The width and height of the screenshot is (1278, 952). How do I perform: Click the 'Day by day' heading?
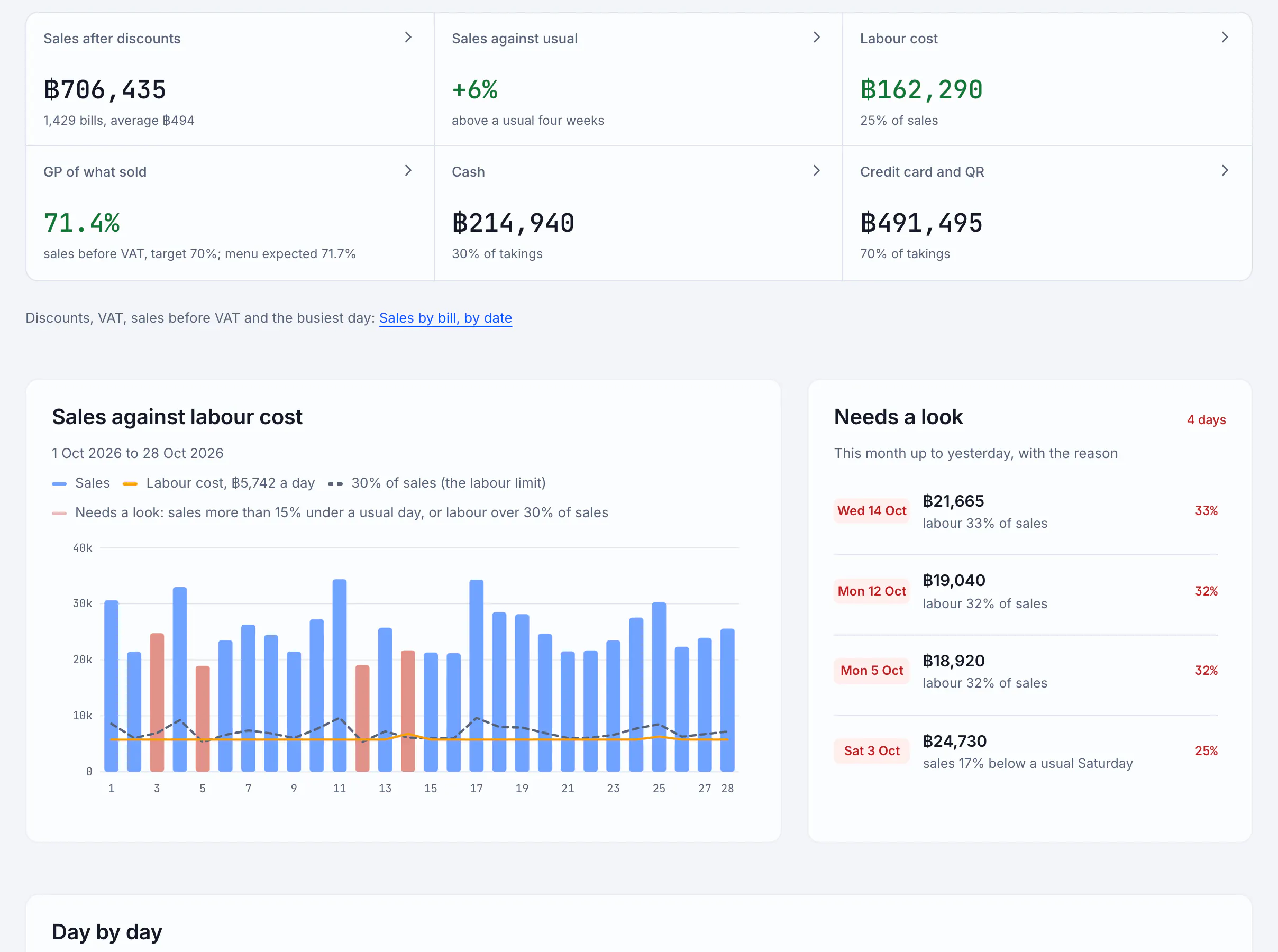point(107,932)
